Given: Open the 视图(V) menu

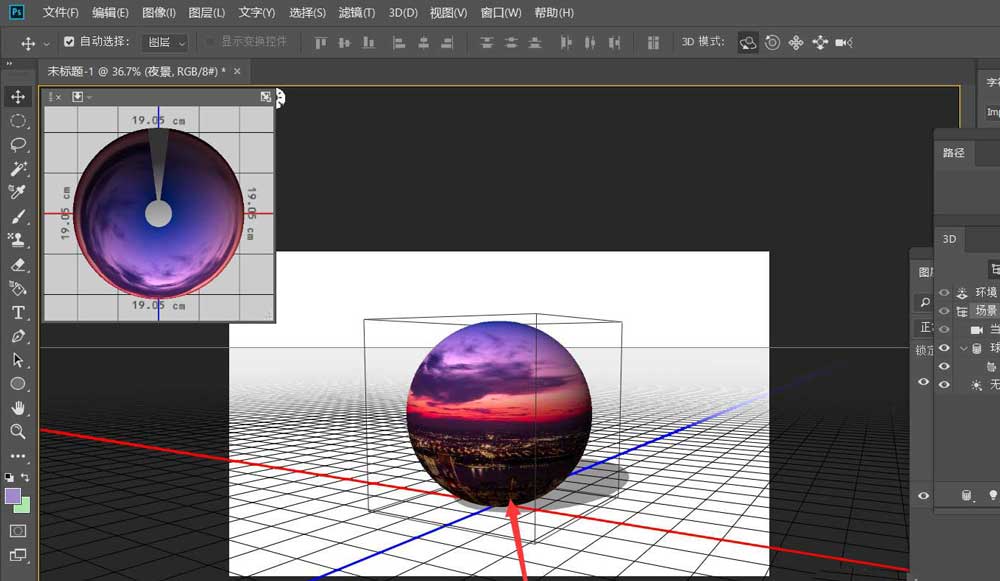Looking at the screenshot, I should (448, 13).
